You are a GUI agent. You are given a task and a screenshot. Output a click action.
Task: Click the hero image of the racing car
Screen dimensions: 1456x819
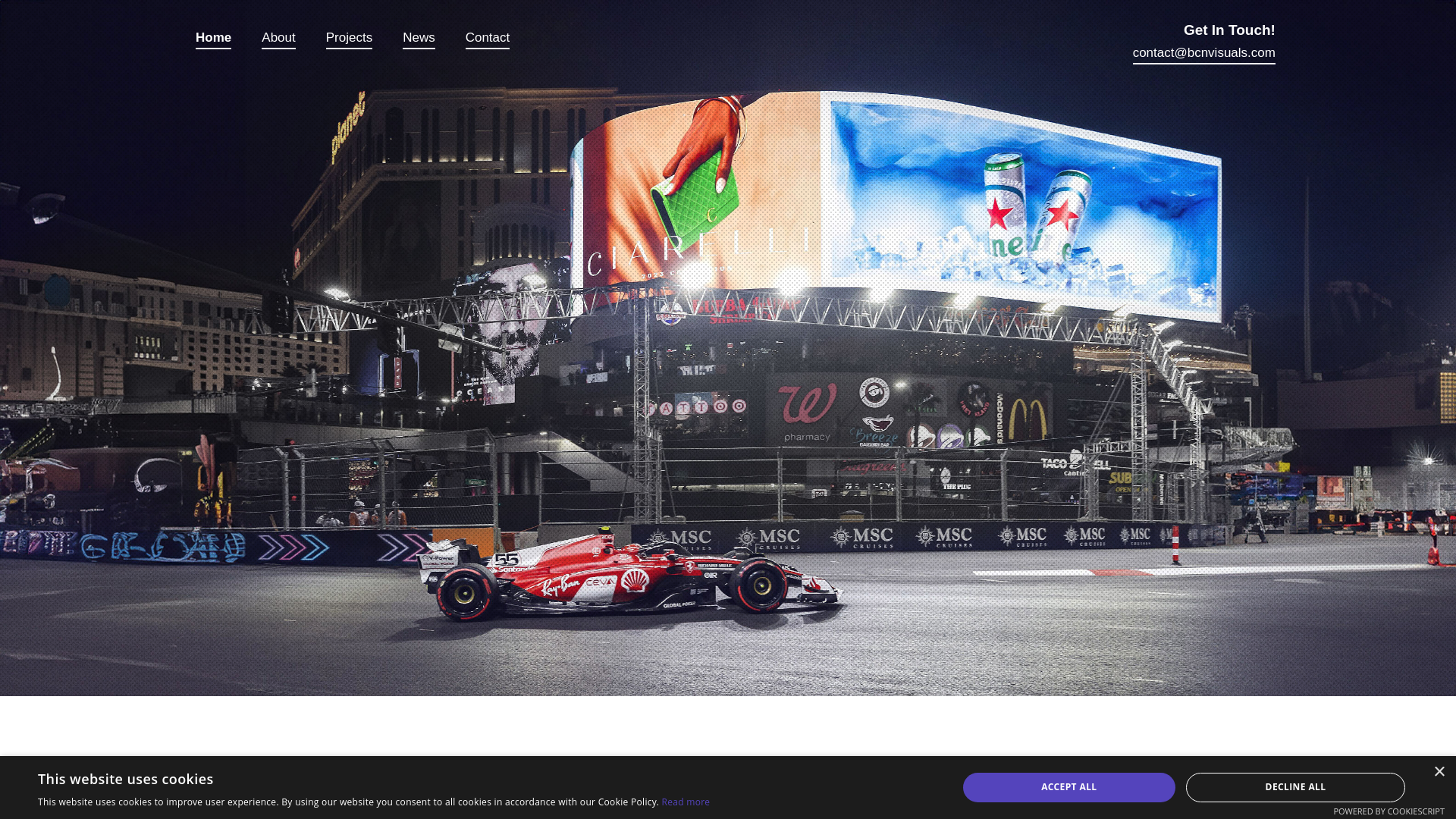(x=728, y=348)
